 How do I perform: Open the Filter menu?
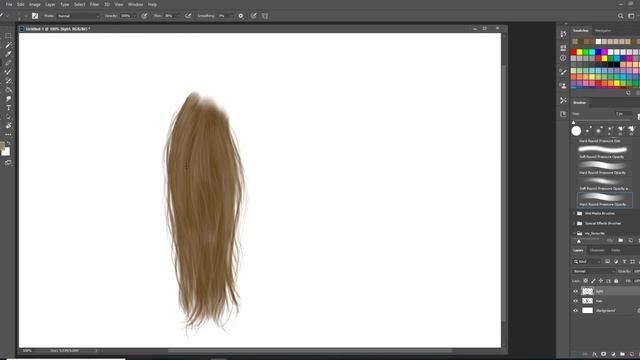coord(94,4)
